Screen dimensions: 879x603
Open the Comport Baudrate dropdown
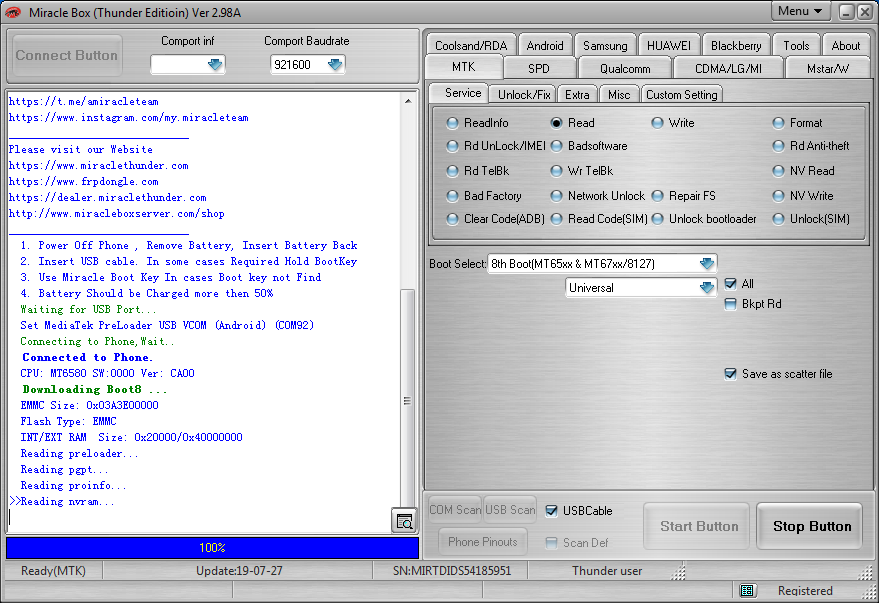tap(335, 65)
